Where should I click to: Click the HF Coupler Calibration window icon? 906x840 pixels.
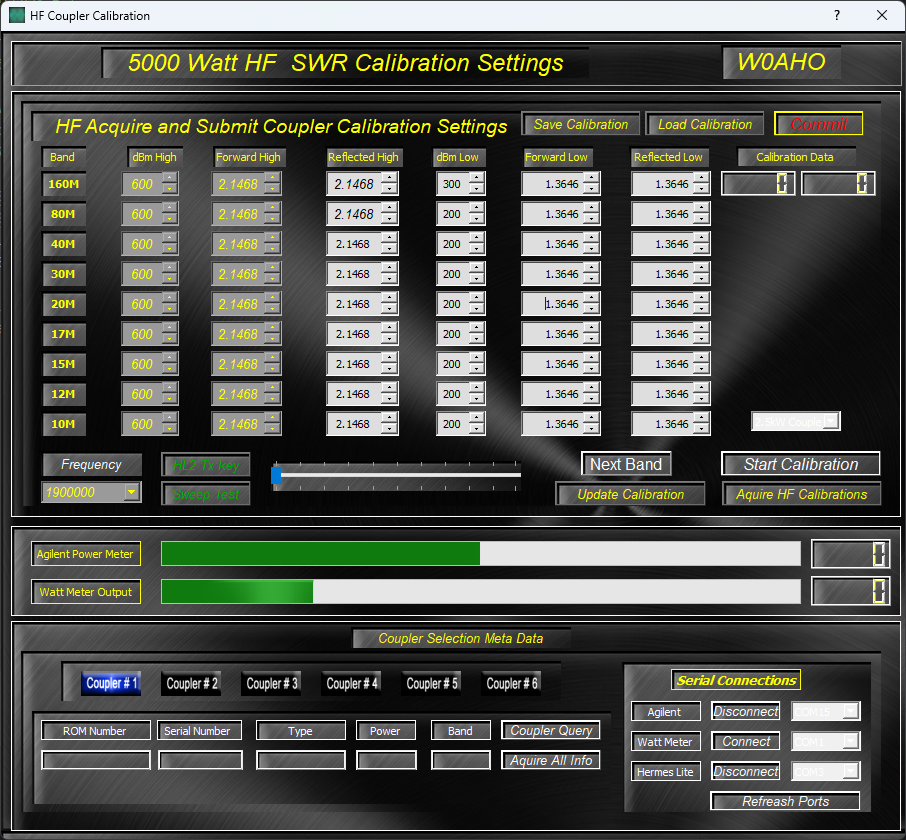pyautogui.click(x=17, y=16)
